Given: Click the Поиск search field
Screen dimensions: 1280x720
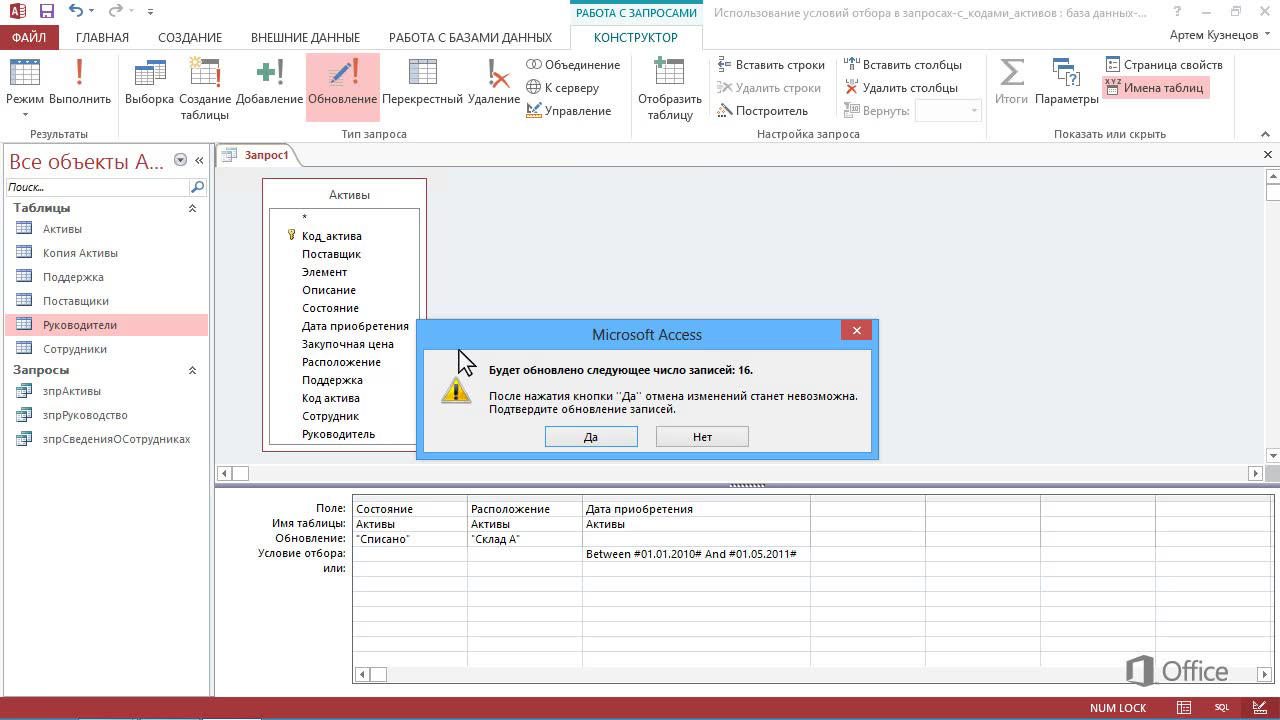Looking at the screenshot, I should [x=97, y=187].
